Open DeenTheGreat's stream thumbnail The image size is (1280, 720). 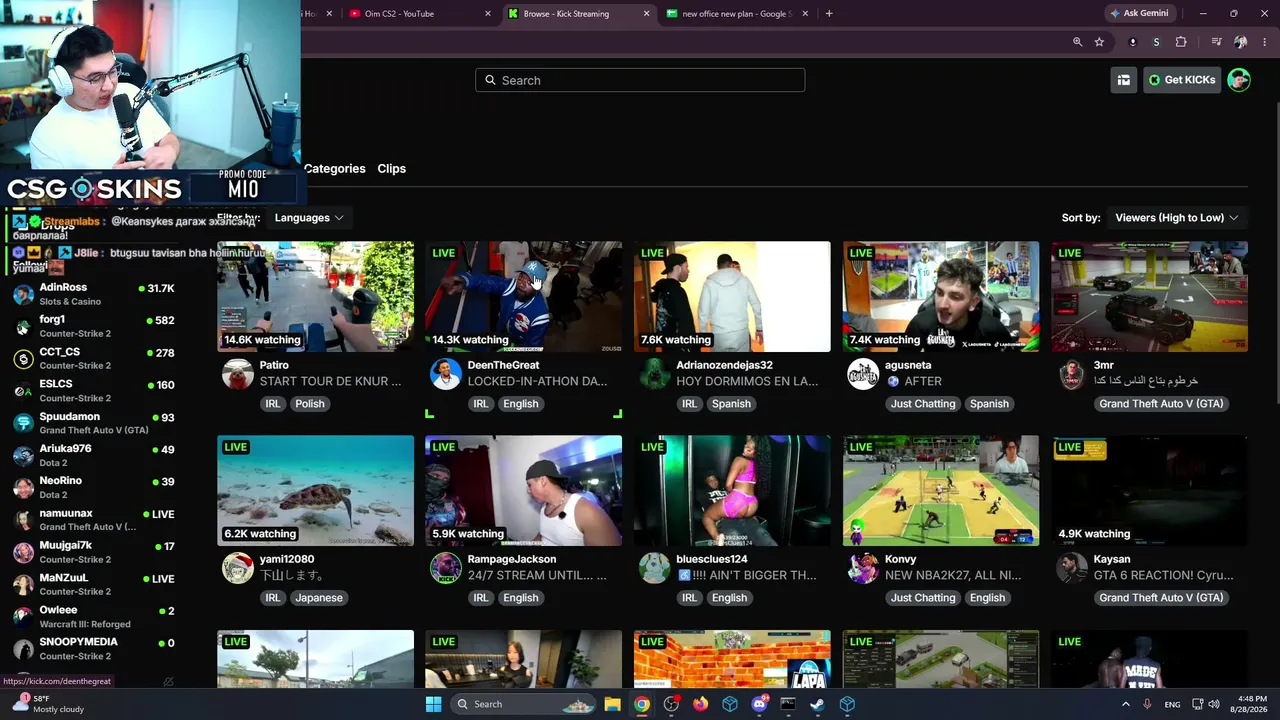click(523, 296)
